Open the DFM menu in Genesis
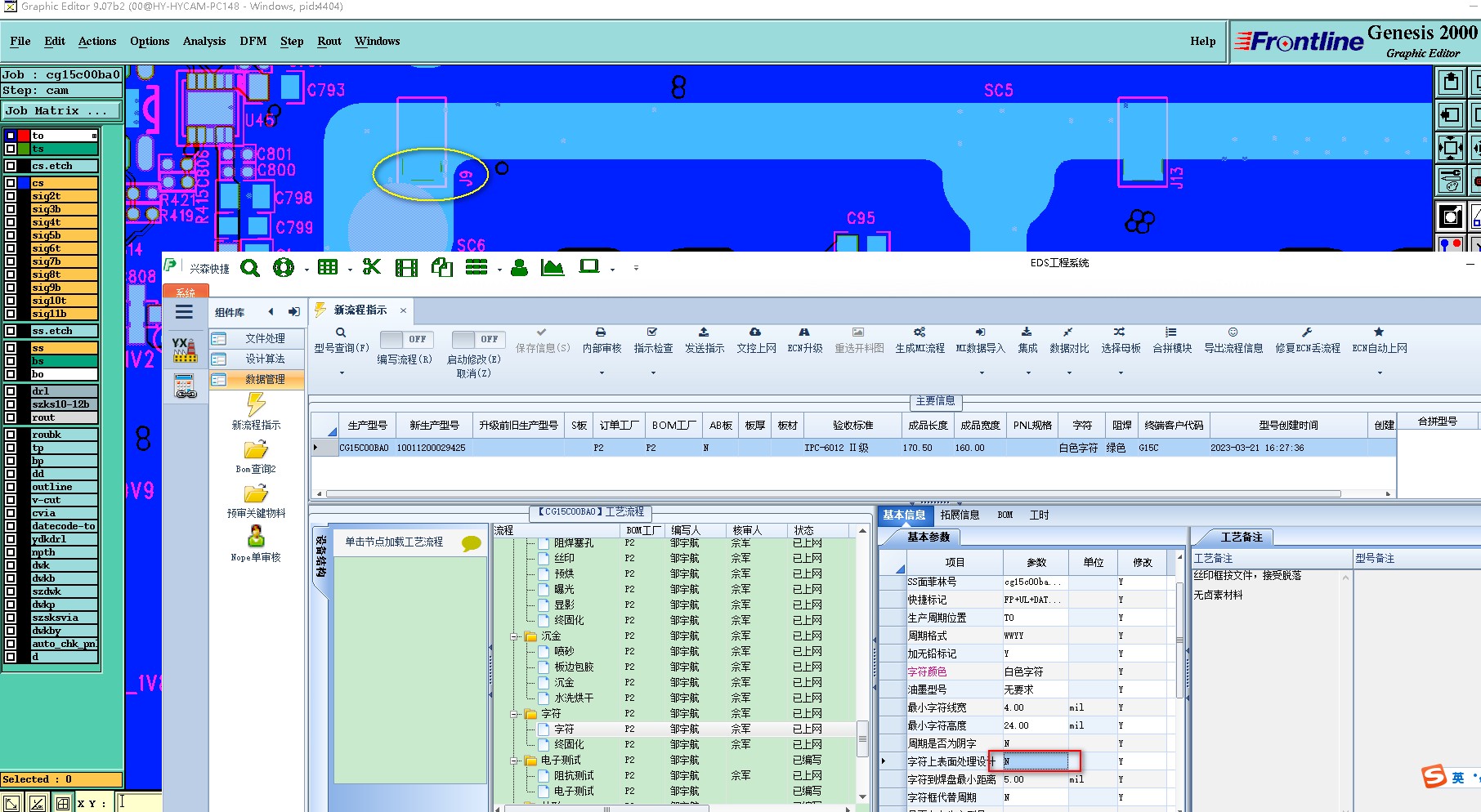Image resolution: width=1481 pixels, height=812 pixels. click(x=253, y=41)
